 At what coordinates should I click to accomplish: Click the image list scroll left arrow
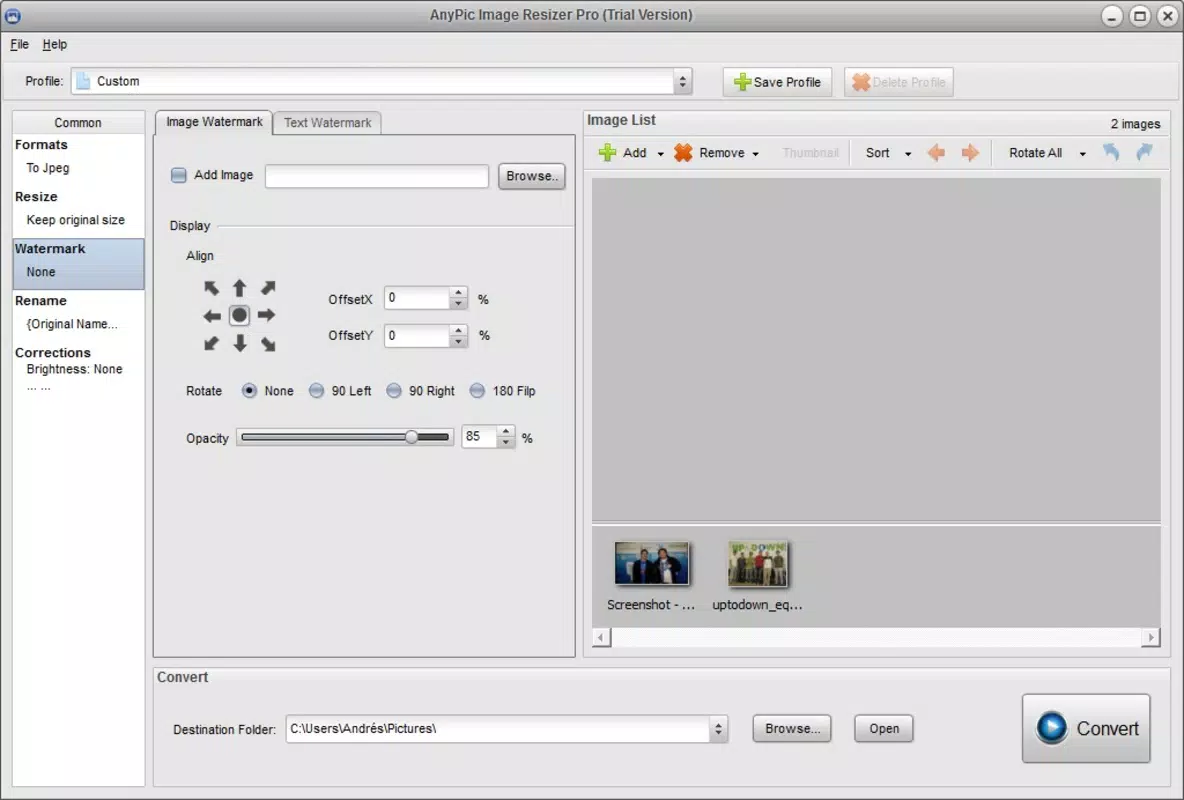[x=601, y=638]
